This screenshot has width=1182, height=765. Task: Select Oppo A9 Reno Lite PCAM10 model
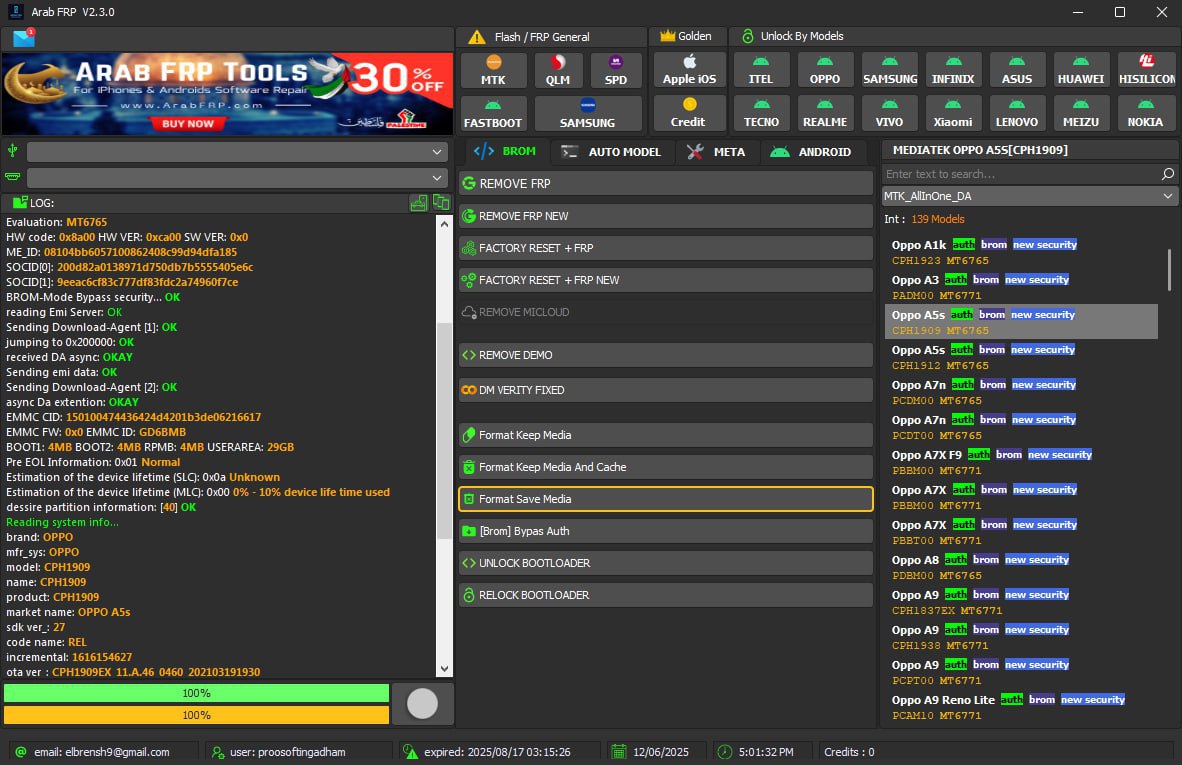tap(1021, 707)
